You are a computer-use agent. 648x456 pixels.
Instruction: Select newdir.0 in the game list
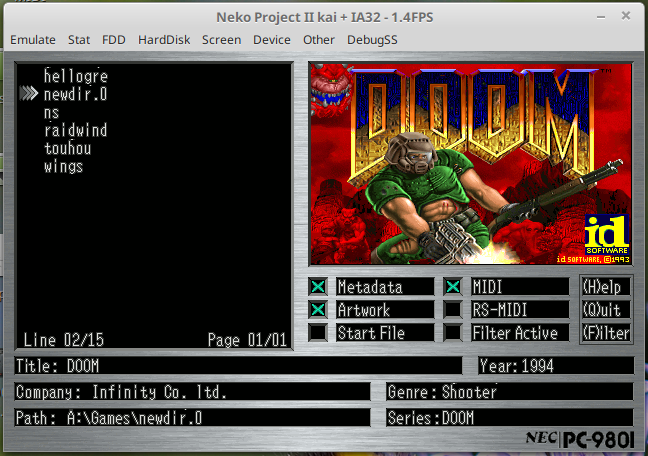click(76, 94)
